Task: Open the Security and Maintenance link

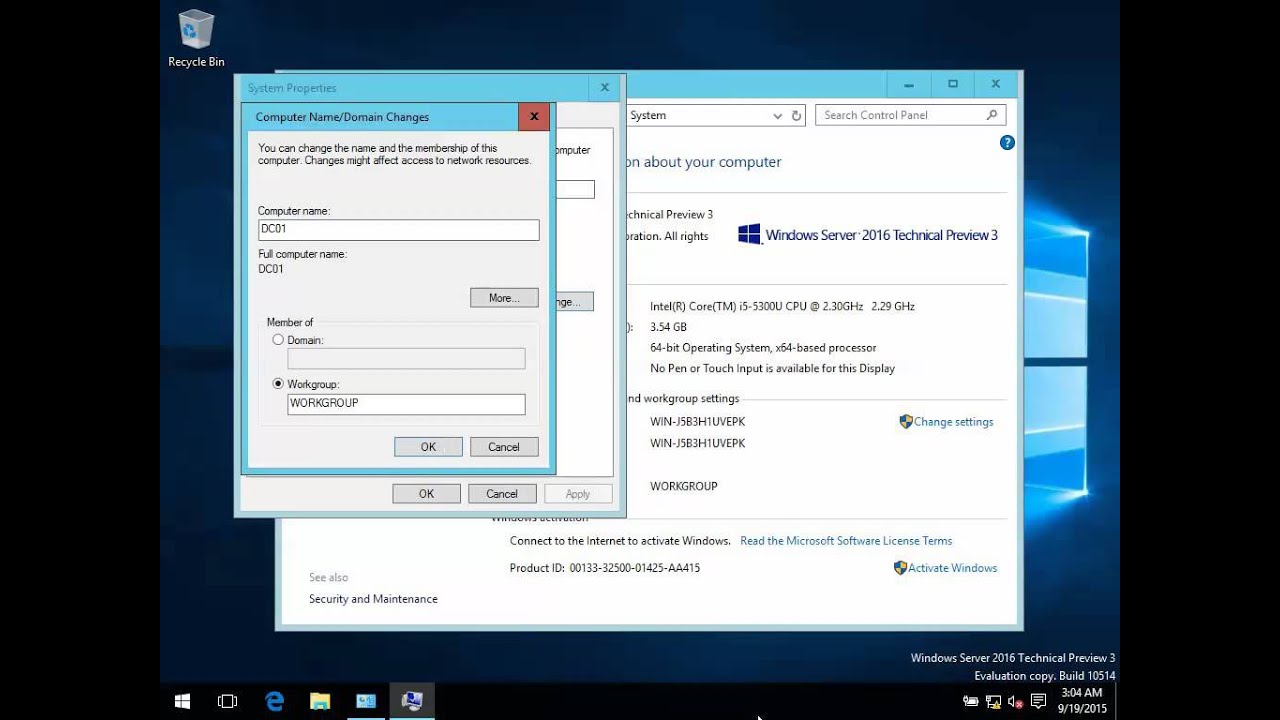Action: click(373, 599)
